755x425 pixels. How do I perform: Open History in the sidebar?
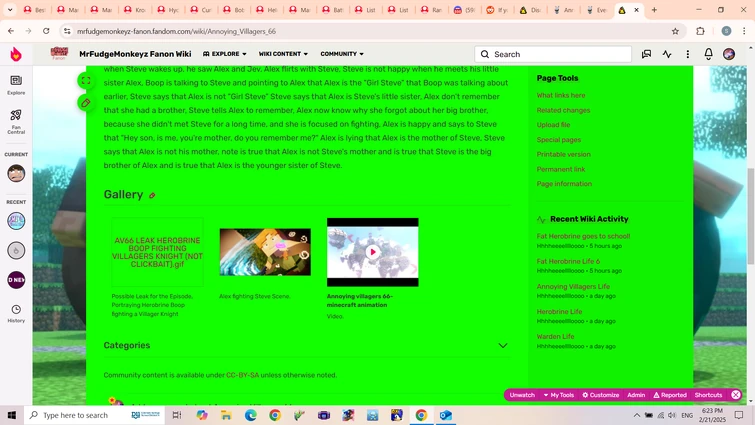(x=16, y=313)
